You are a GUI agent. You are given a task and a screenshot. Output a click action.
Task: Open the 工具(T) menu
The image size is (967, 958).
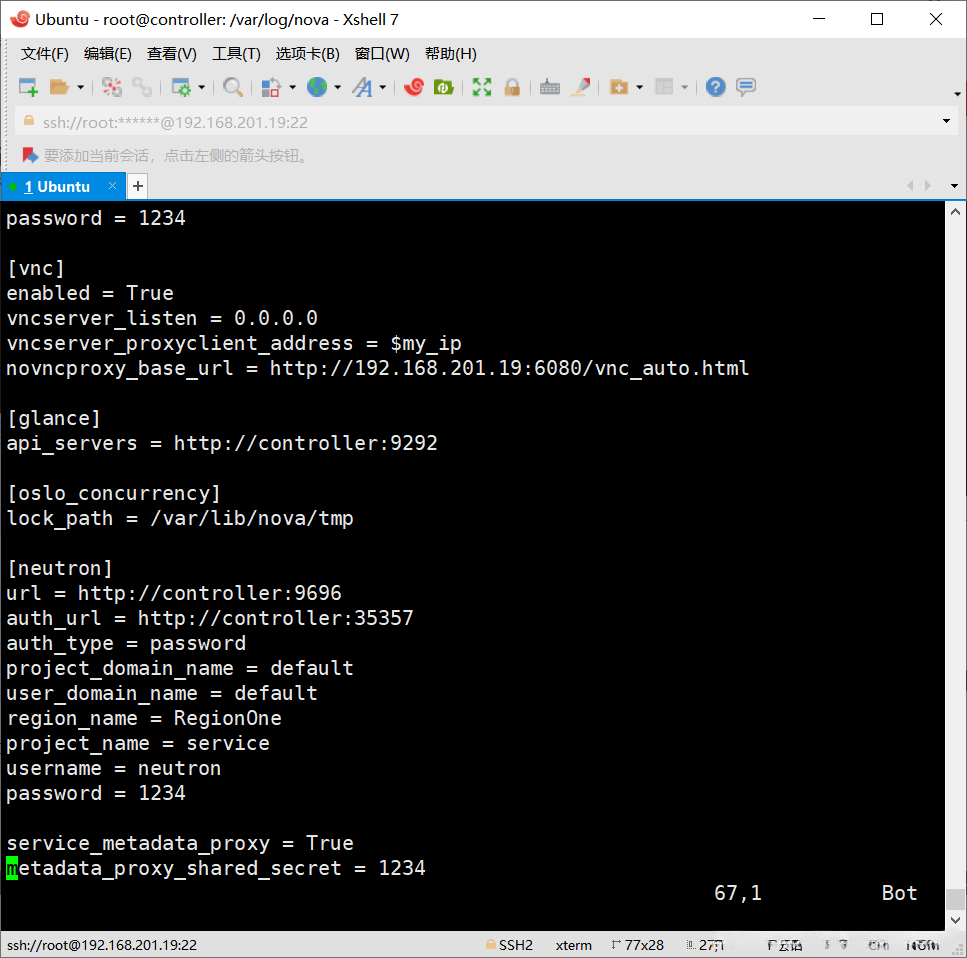(x=236, y=54)
